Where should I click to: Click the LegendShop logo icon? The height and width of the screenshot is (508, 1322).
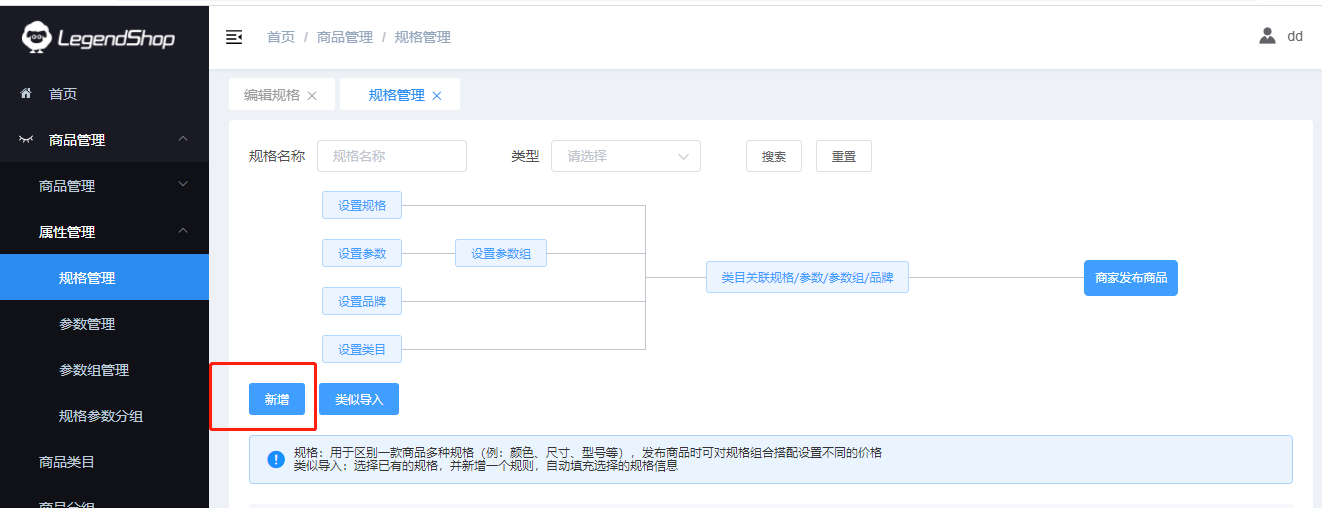coord(37,38)
